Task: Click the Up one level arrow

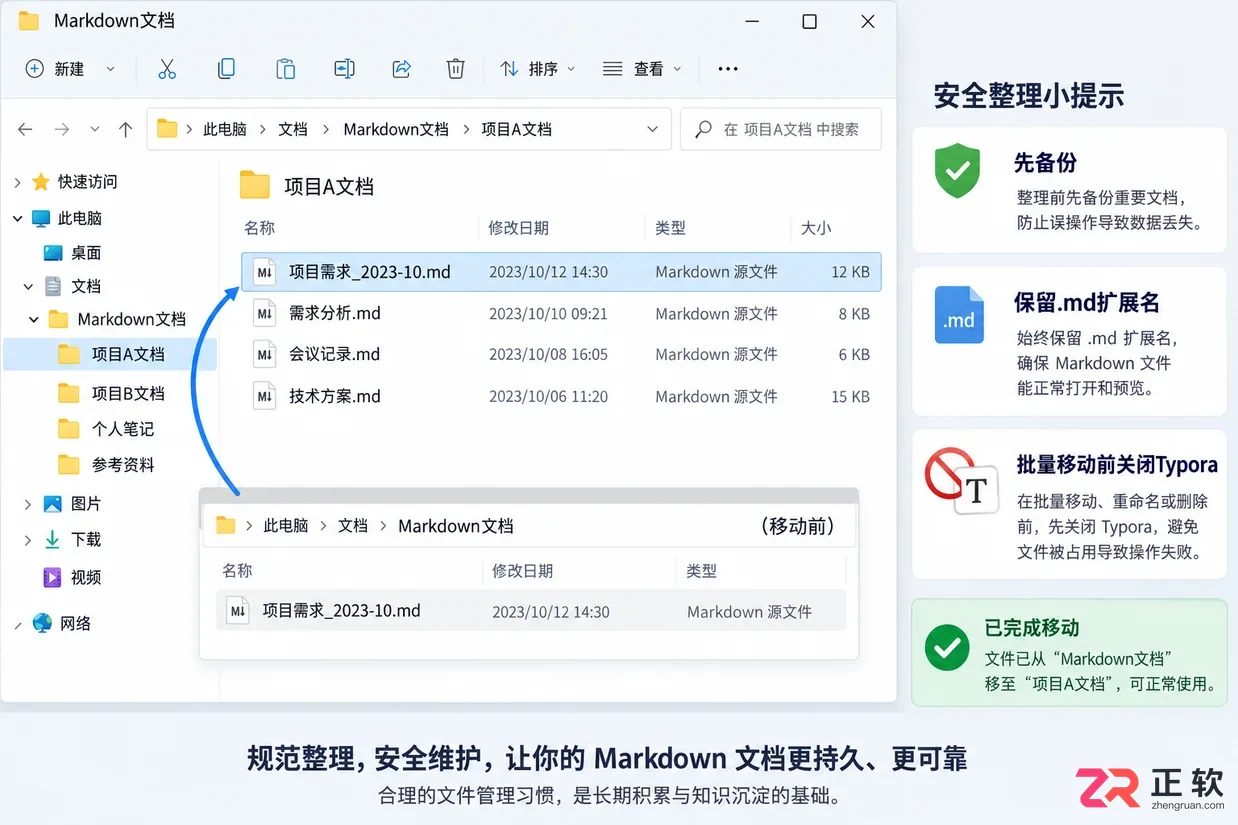Action: click(125, 129)
